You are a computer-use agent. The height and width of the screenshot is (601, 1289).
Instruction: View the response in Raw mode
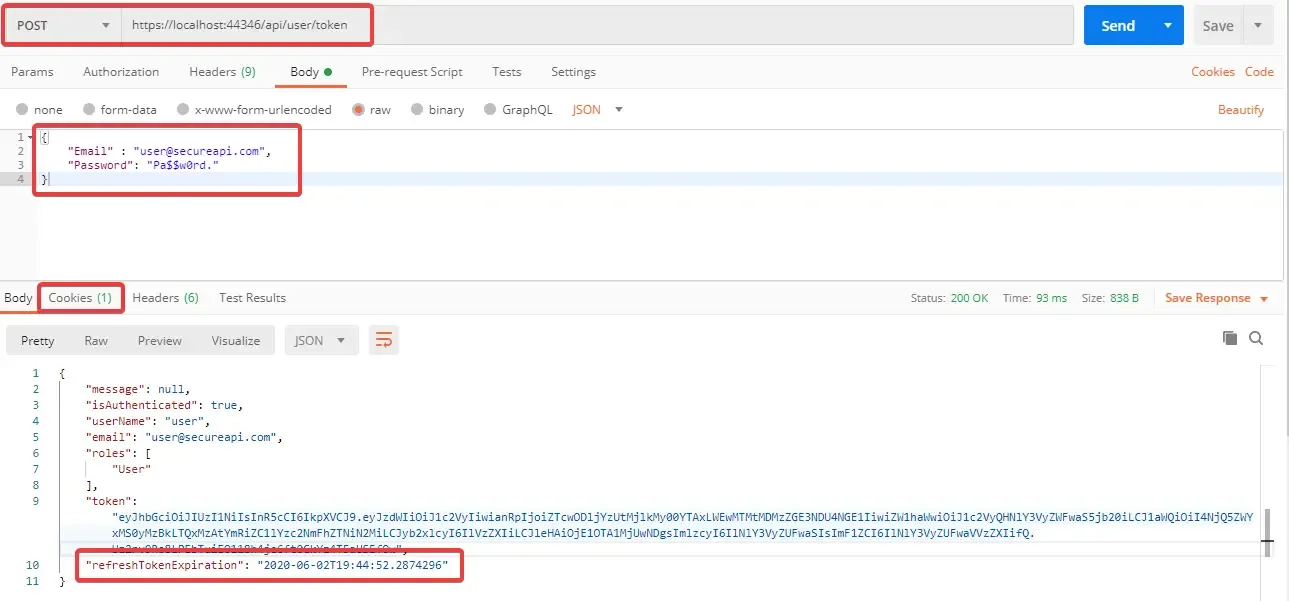pos(96,340)
